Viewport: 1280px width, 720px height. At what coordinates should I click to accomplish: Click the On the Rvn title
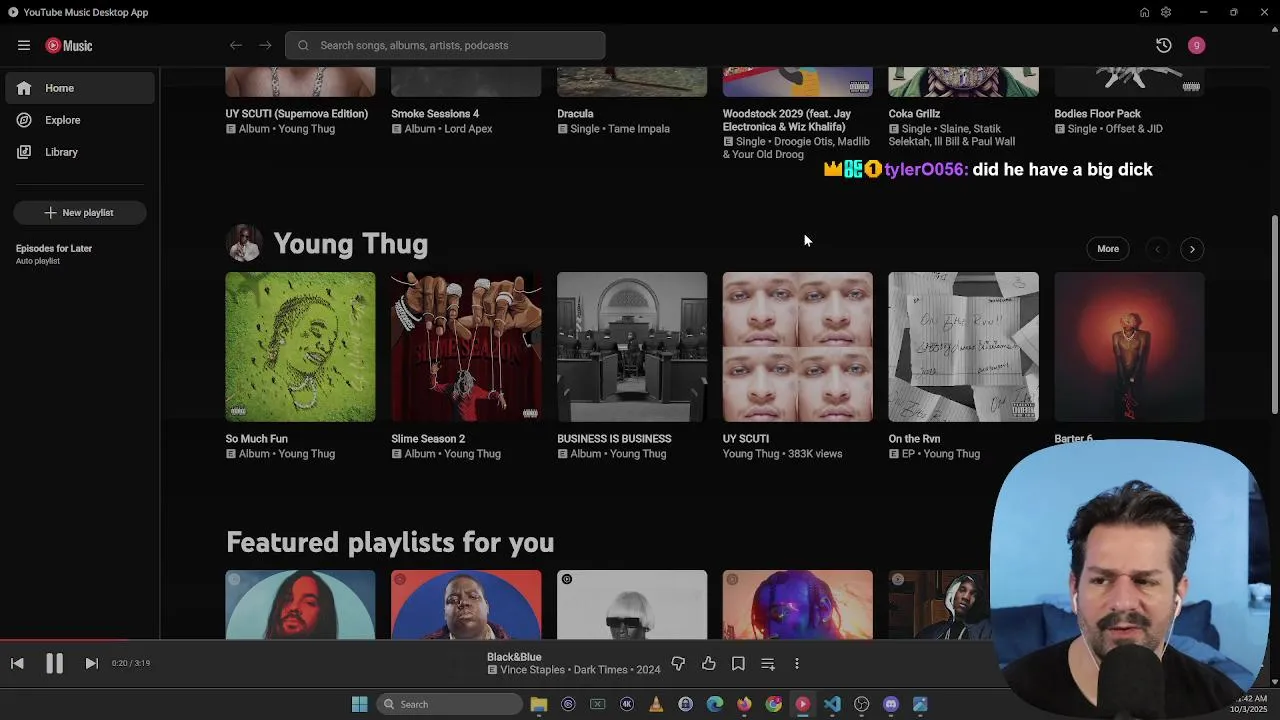(x=914, y=439)
